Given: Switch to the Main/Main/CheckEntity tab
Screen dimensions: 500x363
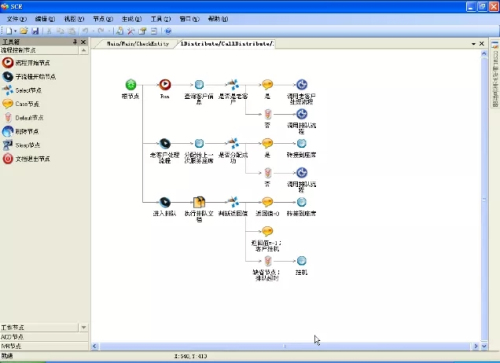Looking at the screenshot, I should click(x=137, y=44).
